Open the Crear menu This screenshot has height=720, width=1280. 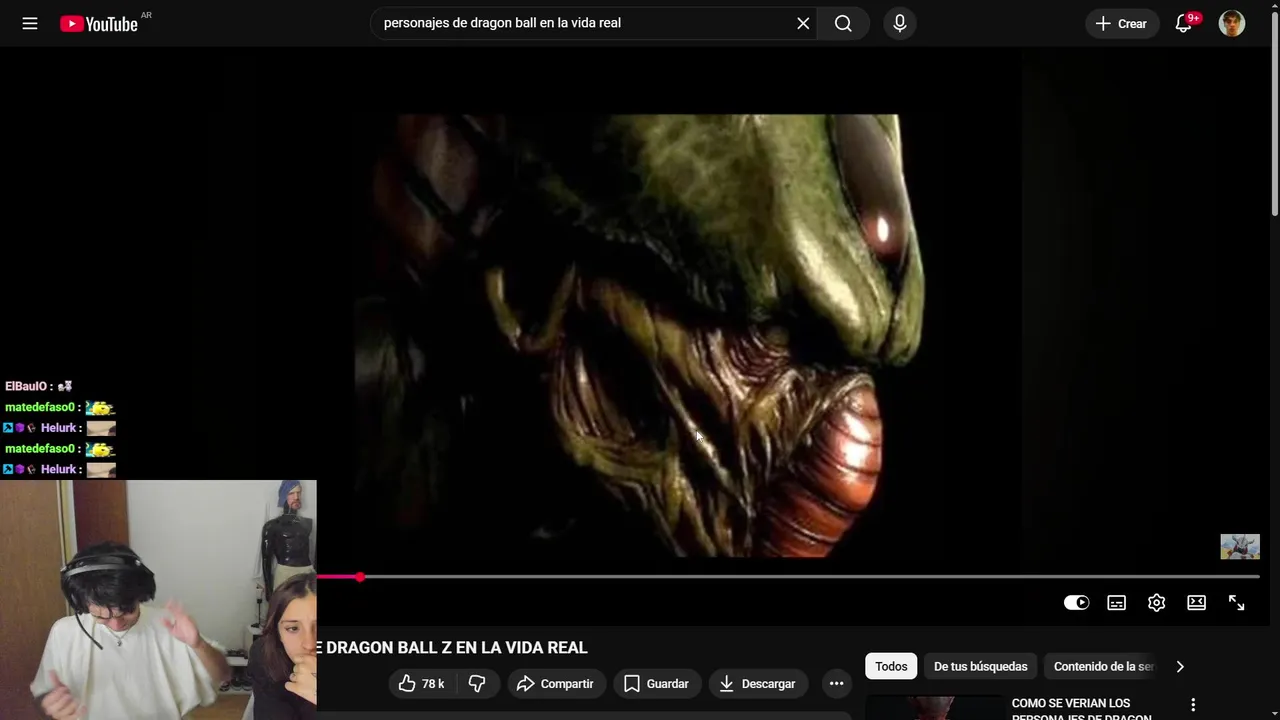(1121, 23)
